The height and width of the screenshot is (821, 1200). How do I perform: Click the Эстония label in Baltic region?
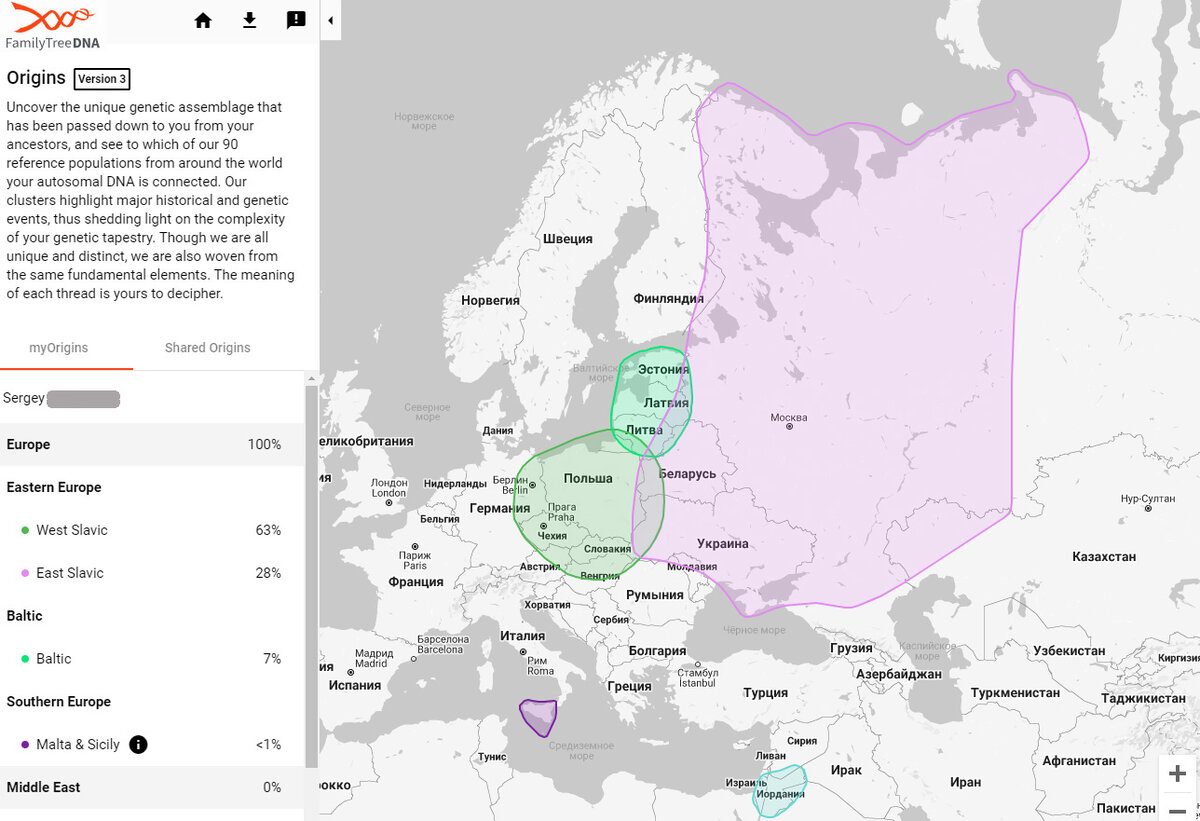pyautogui.click(x=664, y=369)
